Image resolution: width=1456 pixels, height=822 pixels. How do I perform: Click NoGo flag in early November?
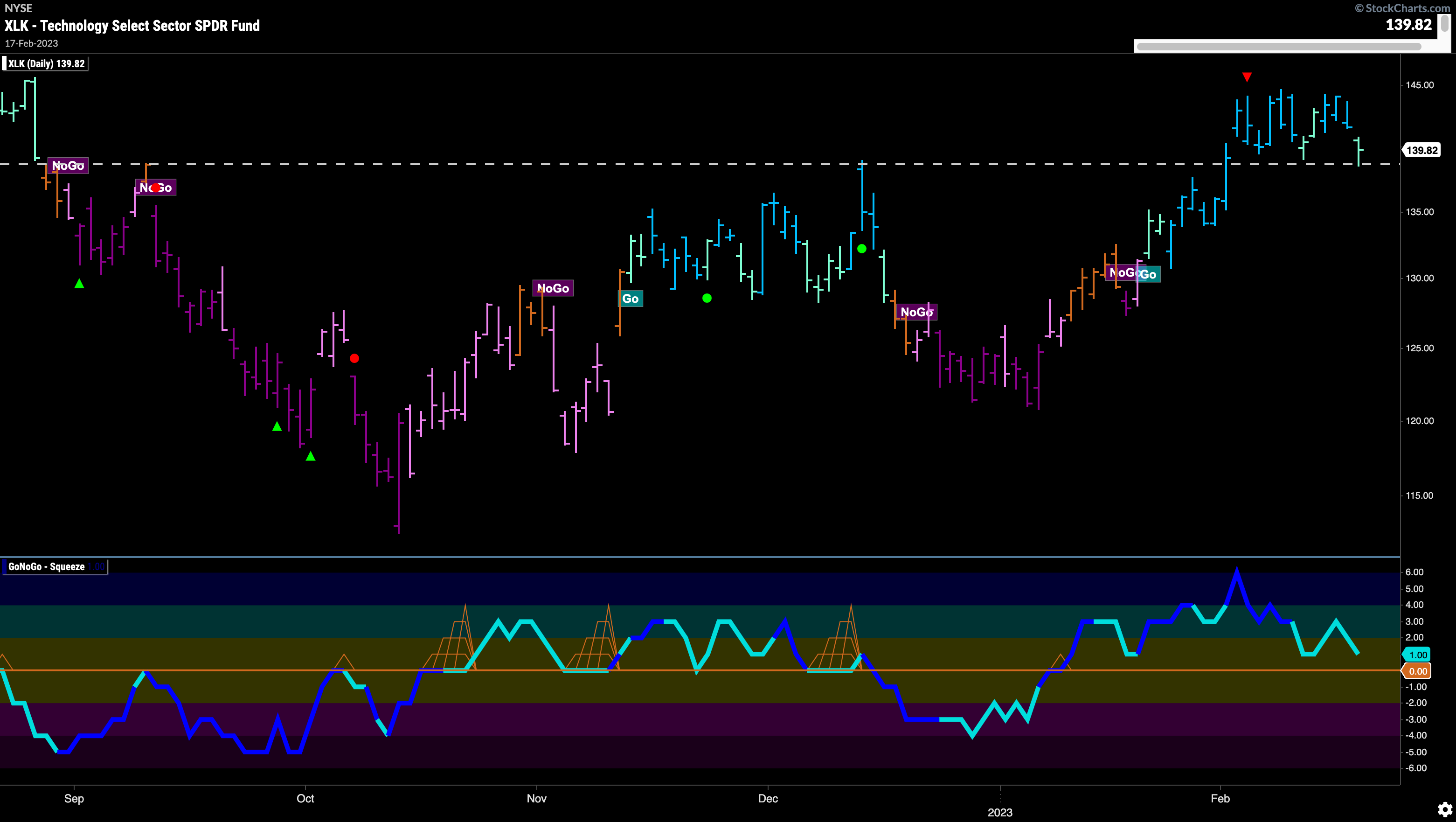click(553, 288)
